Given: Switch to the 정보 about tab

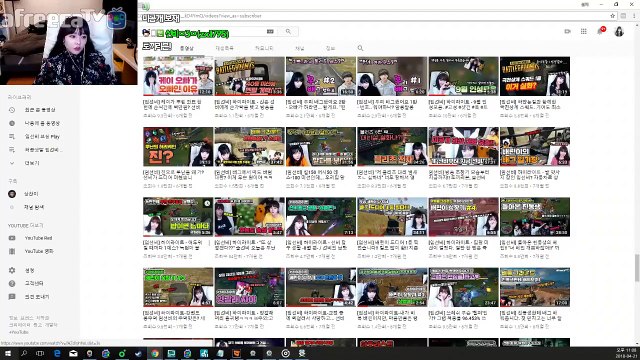Looking at the screenshot, I should pos(330,48).
